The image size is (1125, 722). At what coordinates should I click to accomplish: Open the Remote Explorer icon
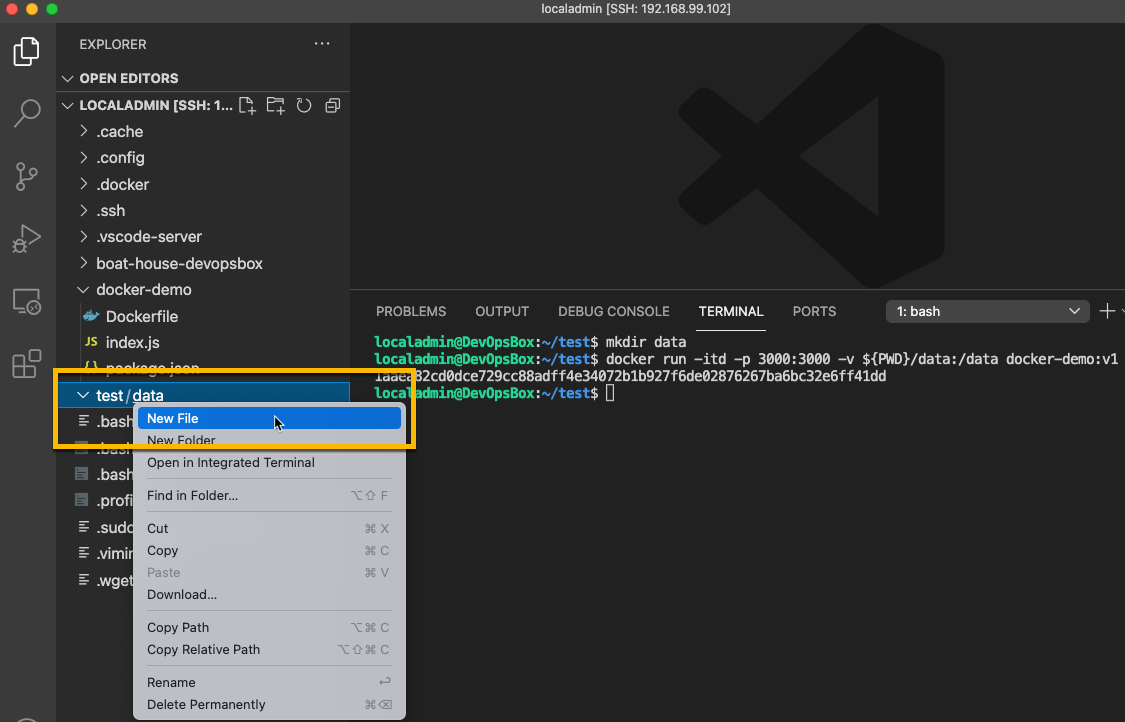[x=27, y=301]
